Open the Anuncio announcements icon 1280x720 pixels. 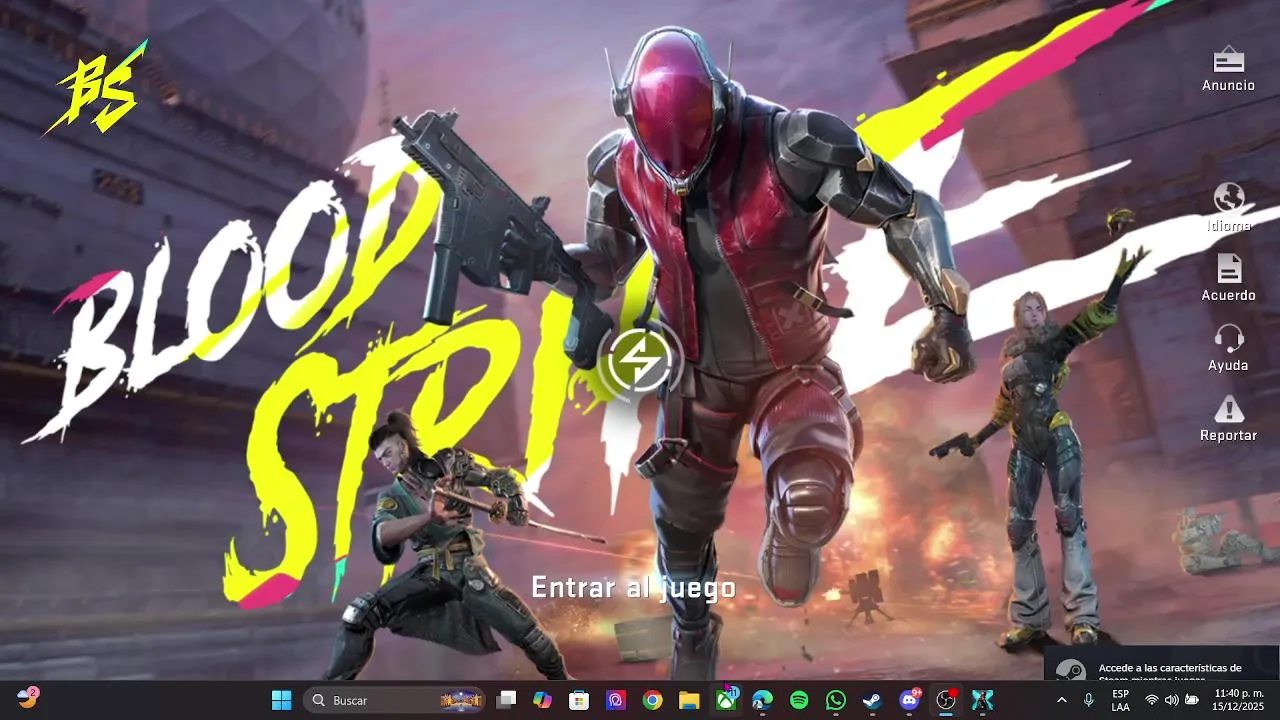(x=1228, y=61)
